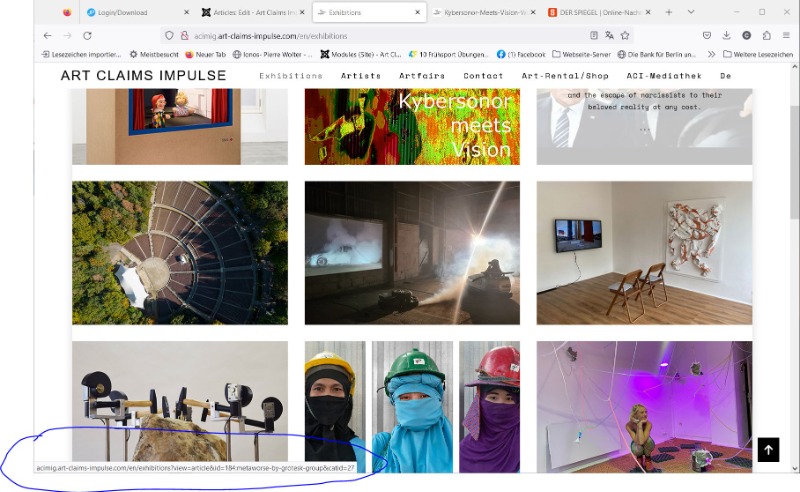Open the narcissists text exhibition card
Screen dimensions: 800x492
coord(644,127)
